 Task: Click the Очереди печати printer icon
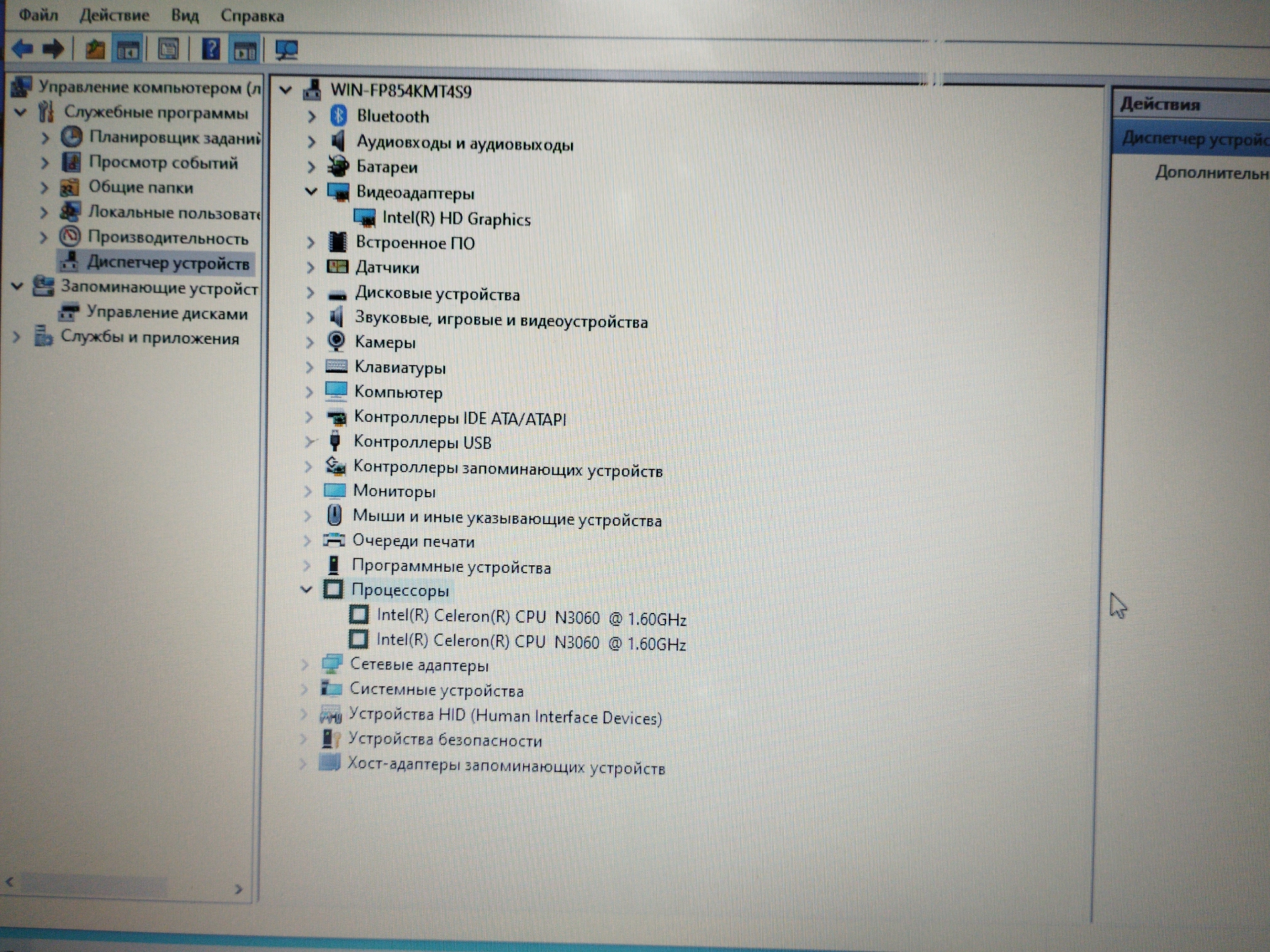pyautogui.click(x=333, y=540)
